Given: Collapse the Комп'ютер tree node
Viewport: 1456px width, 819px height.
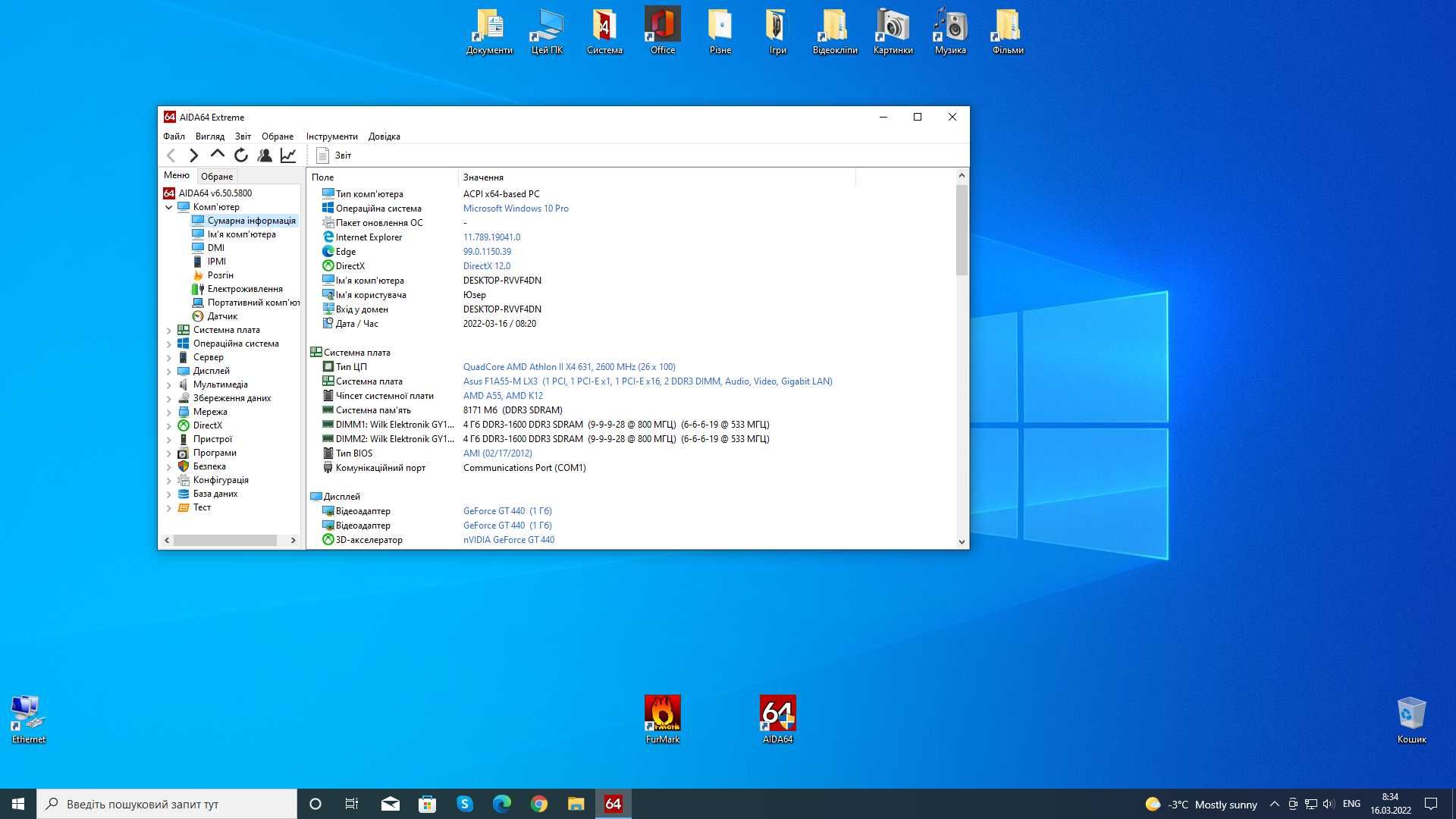Looking at the screenshot, I should [x=168, y=207].
